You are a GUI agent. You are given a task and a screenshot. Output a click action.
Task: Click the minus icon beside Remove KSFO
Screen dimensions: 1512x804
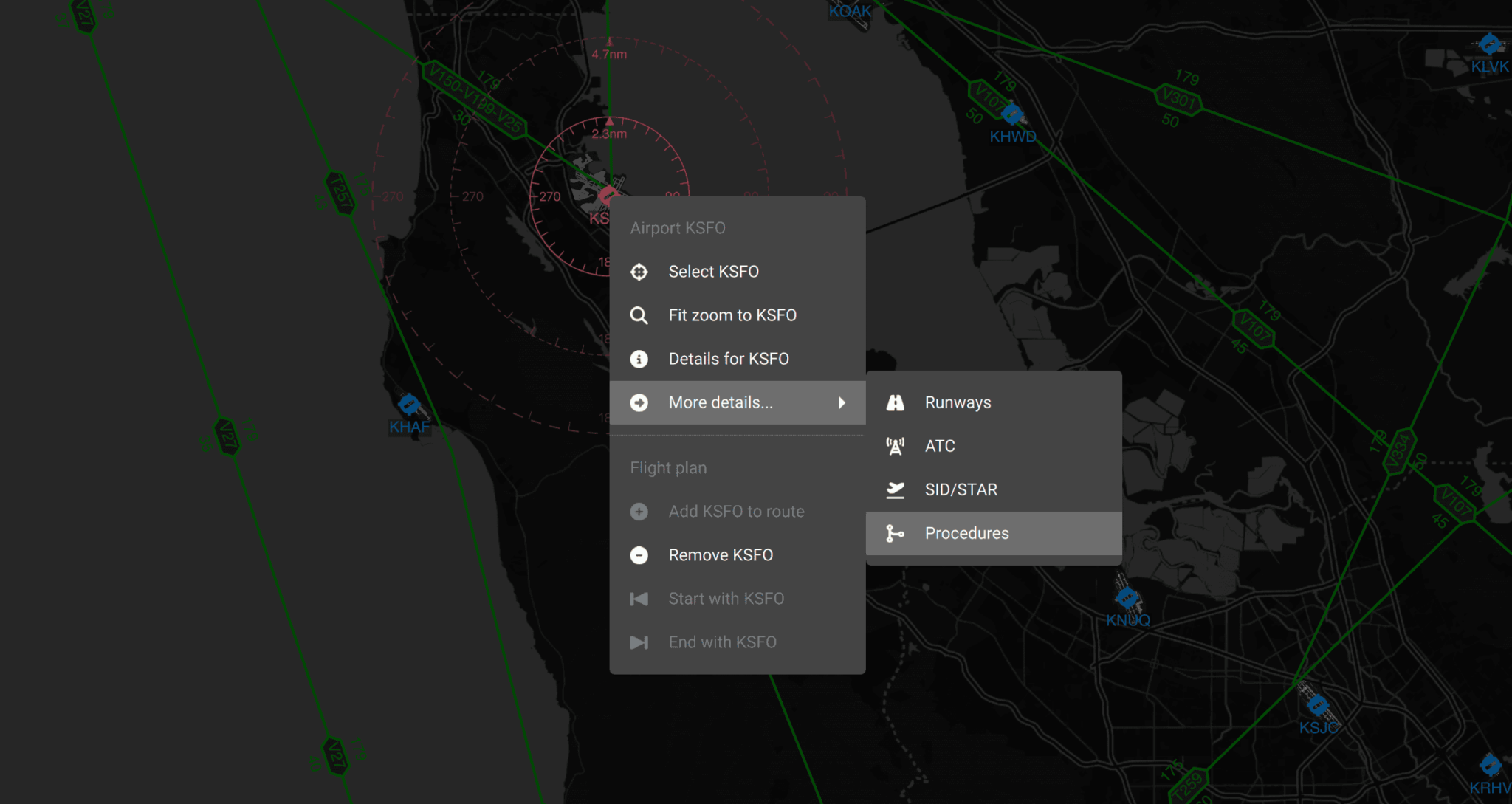(x=639, y=554)
